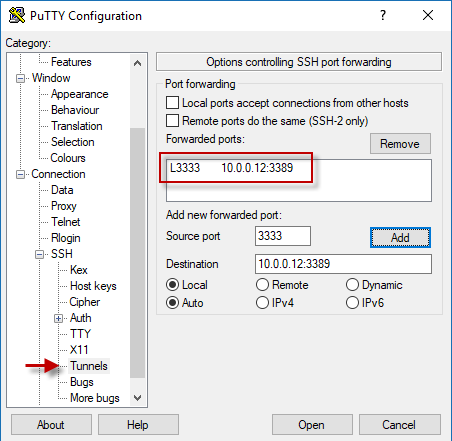Select the Auth category
452x441 pixels.
click(x=81, y=318)
